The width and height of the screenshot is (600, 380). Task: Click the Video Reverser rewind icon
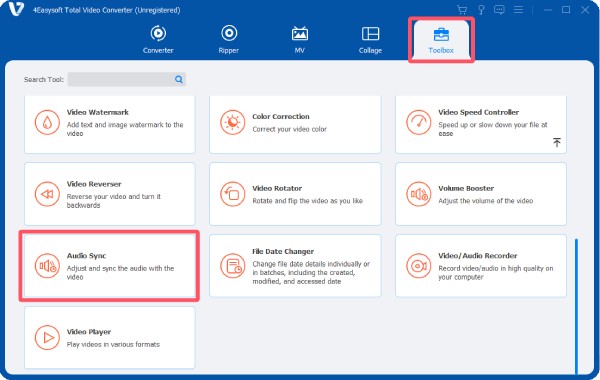click(x=47, y=194)
